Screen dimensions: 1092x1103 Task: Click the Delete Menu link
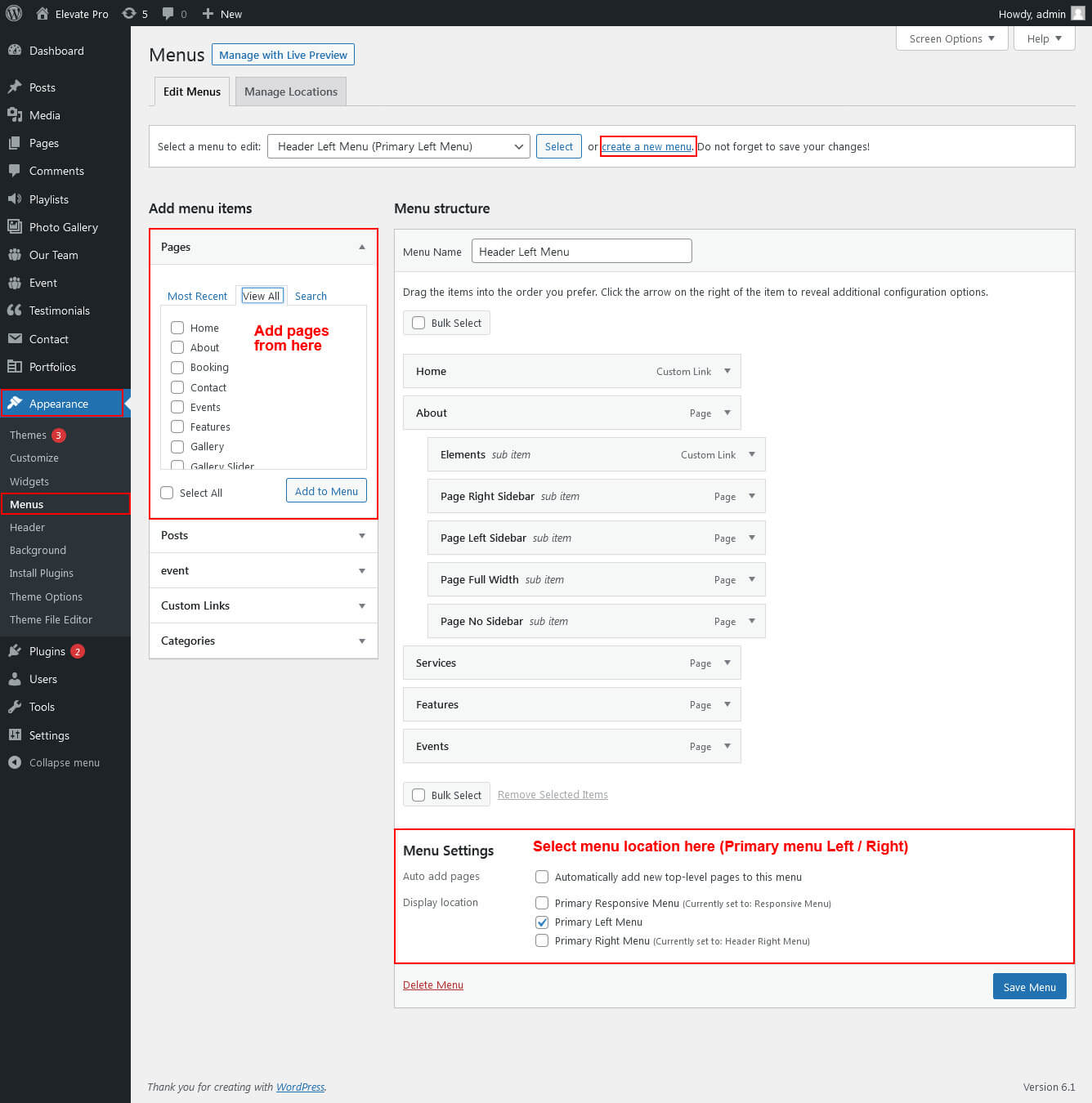pos(432,985)
